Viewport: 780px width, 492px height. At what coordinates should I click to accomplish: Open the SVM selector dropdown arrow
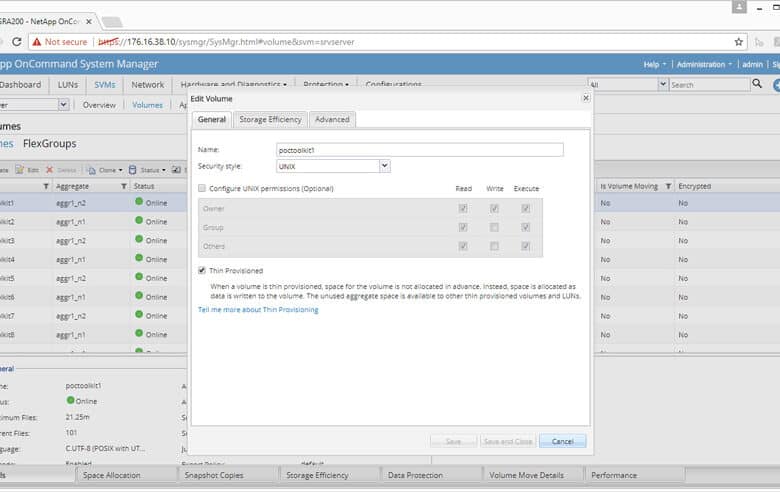(63, 104)
